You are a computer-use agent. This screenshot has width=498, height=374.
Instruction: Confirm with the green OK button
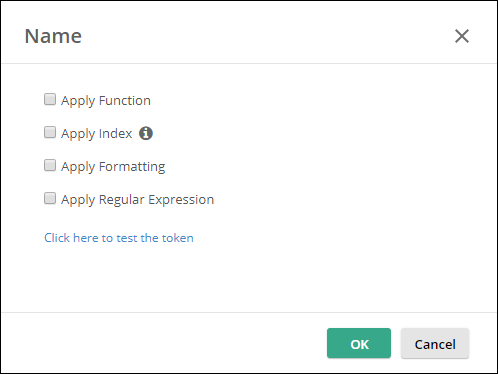click(x=359, y=343)
